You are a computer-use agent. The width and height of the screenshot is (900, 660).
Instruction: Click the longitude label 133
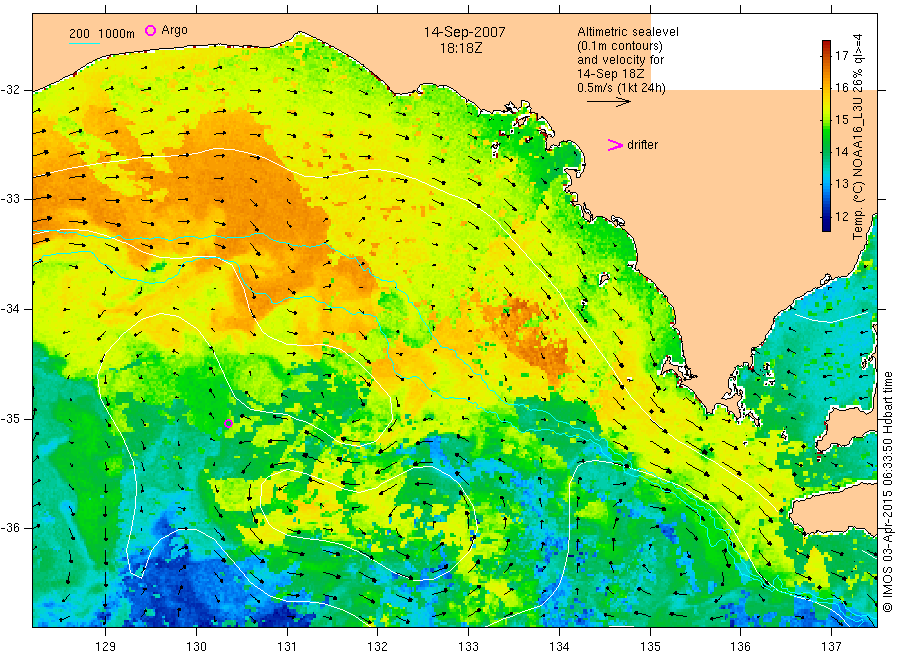[x=468, y=647]
